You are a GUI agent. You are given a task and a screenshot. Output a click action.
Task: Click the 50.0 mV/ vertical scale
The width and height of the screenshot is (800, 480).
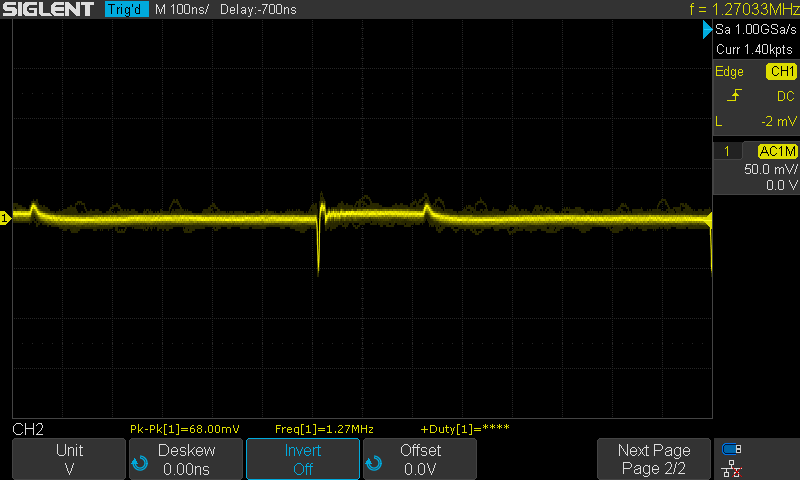[770, 169]
